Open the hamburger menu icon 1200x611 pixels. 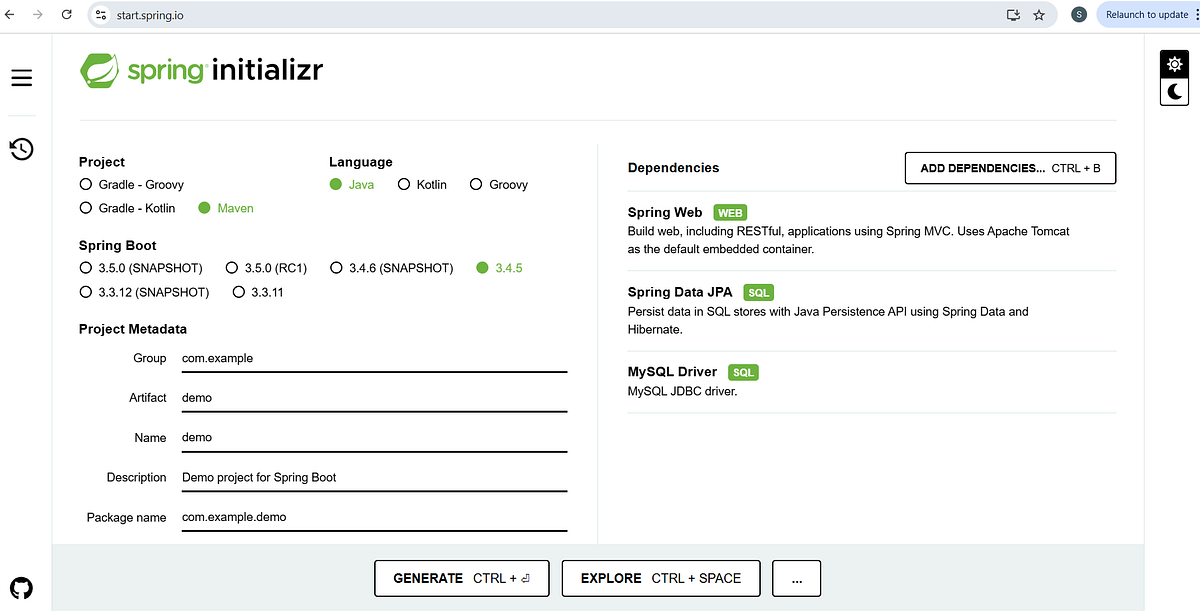click(22, 78)
